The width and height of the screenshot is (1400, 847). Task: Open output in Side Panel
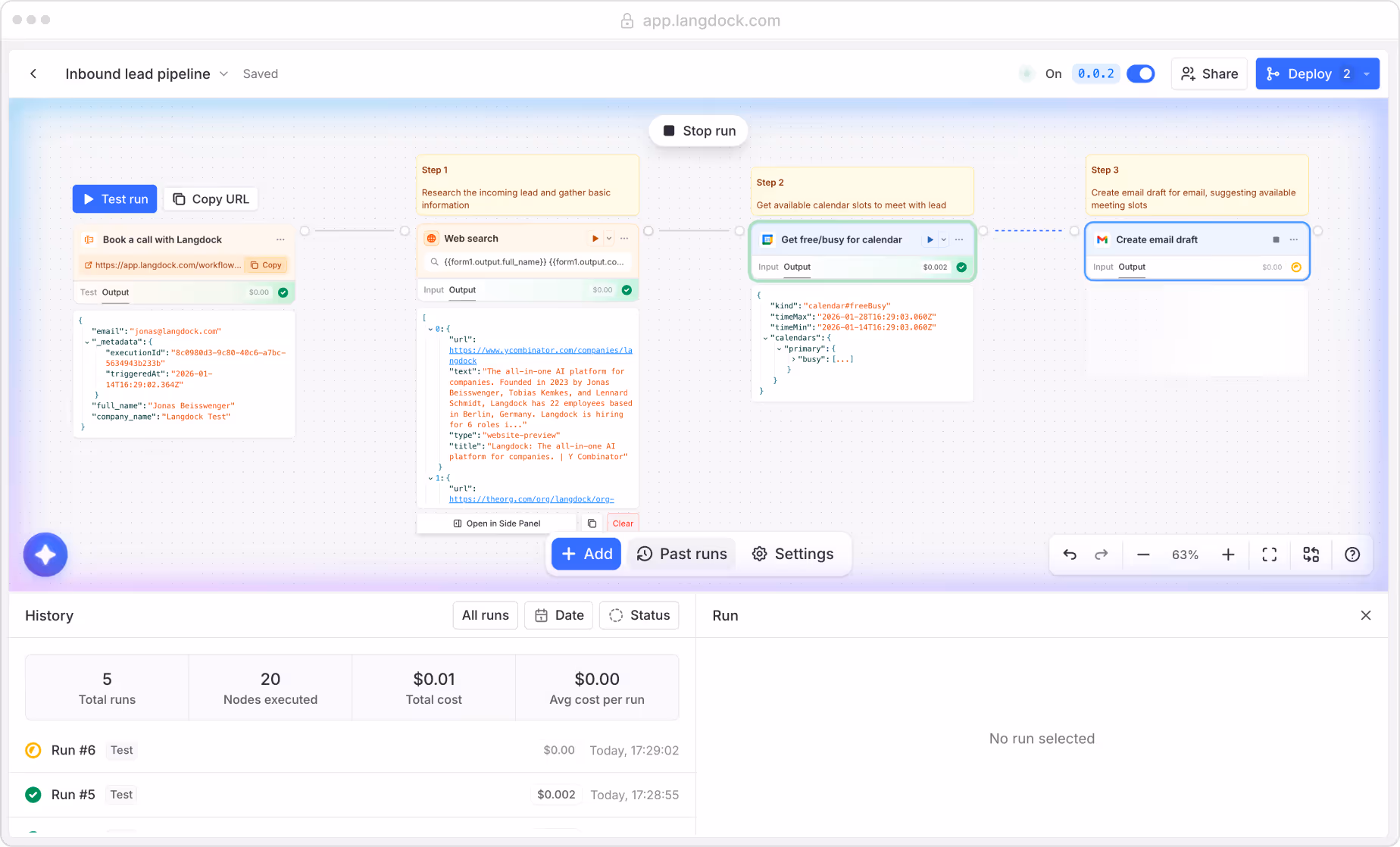(497, 524)
